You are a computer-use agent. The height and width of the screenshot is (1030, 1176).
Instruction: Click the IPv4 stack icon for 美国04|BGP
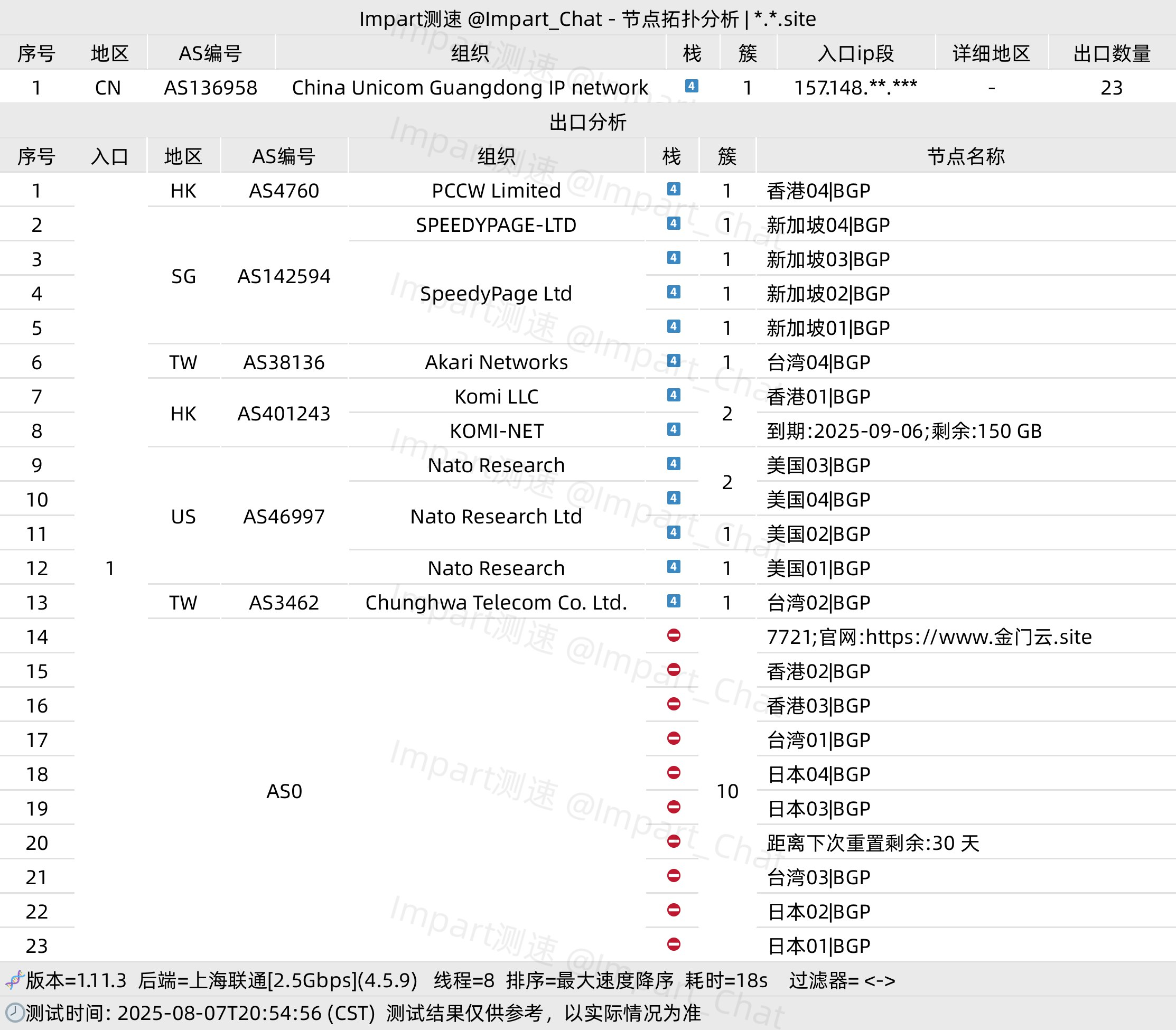click(x=674, y=498)
